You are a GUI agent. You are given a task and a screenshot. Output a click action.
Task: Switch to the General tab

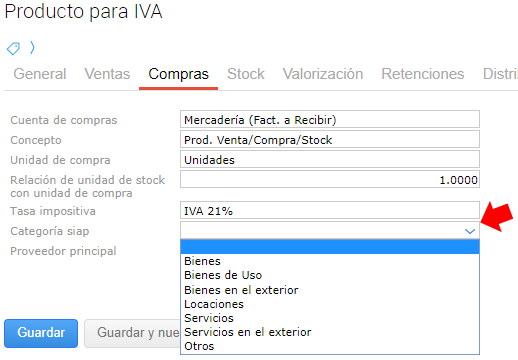pyautogui.click(x=40, y=74)
